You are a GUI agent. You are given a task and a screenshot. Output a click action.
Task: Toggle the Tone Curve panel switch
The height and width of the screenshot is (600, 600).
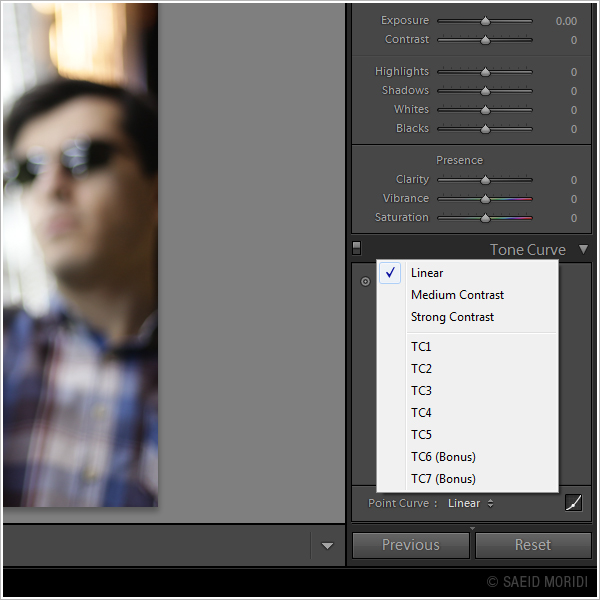(x=357, y=249)
